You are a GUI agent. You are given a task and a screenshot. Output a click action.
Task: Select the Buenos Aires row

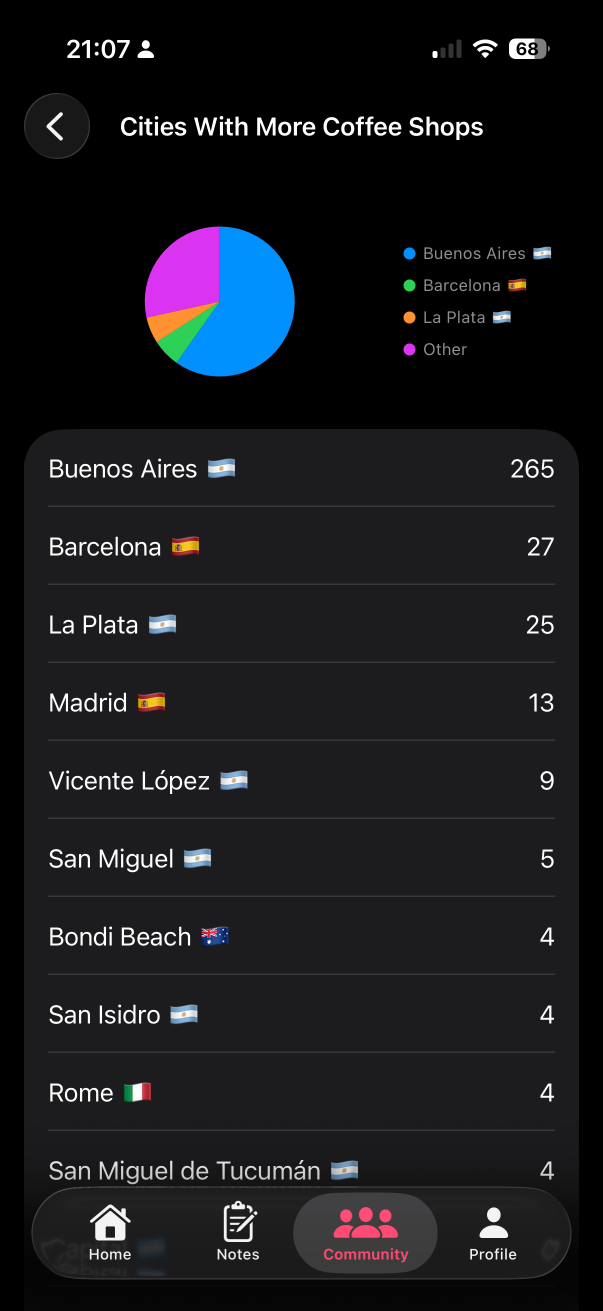pyautogui.click(x=301, y=469)
